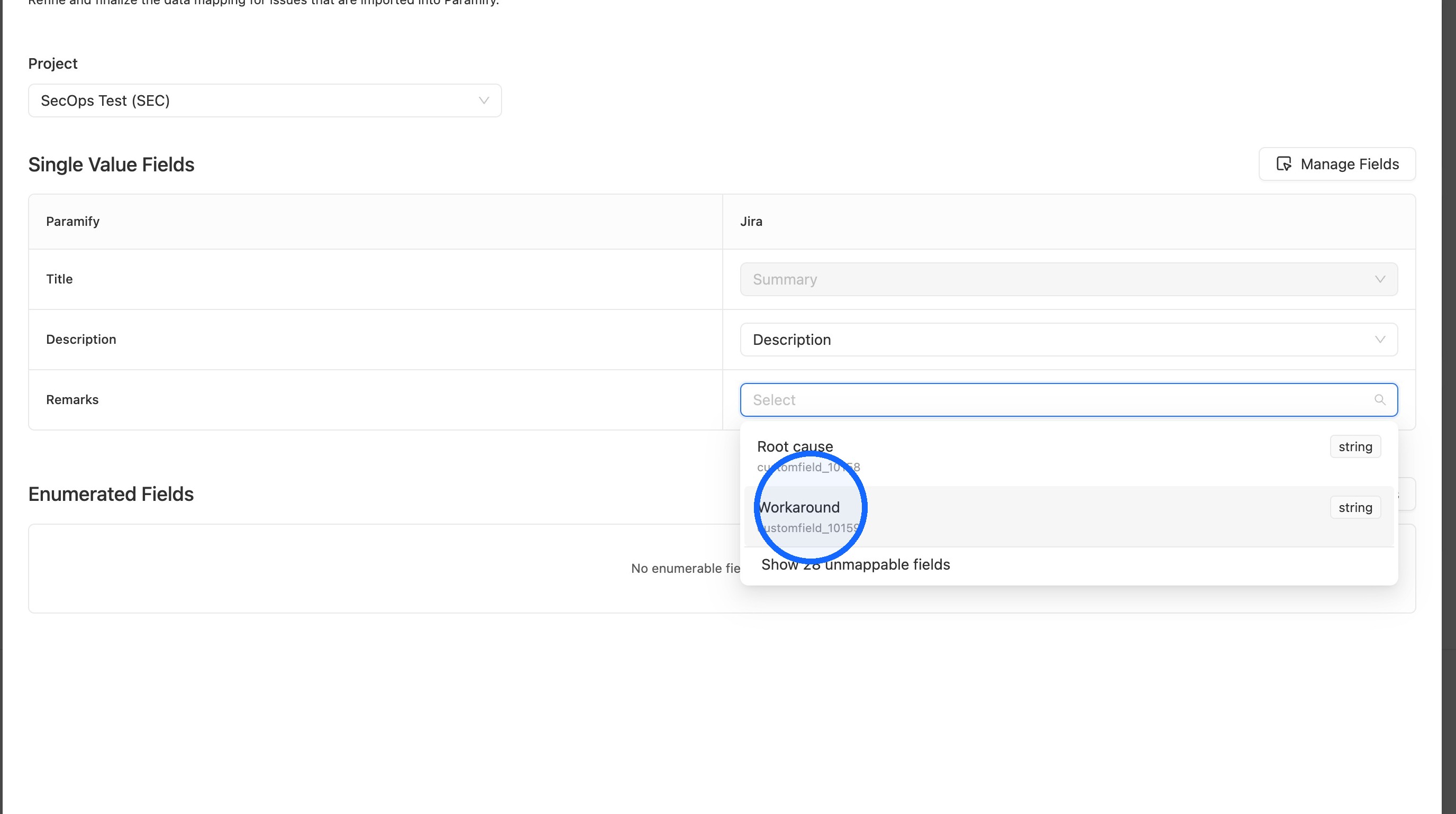Click the Enumerated Fields heading
This screenshot has width=1456, height=814.
tap(111, 493)
